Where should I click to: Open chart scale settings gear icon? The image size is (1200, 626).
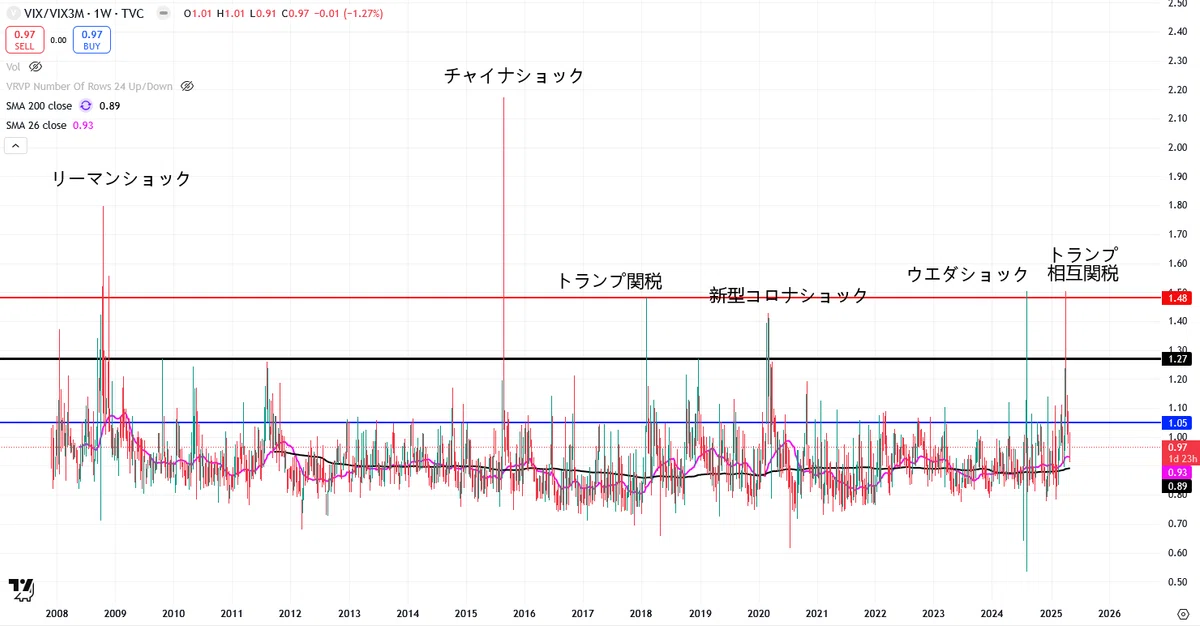[x=1183, y=612]
